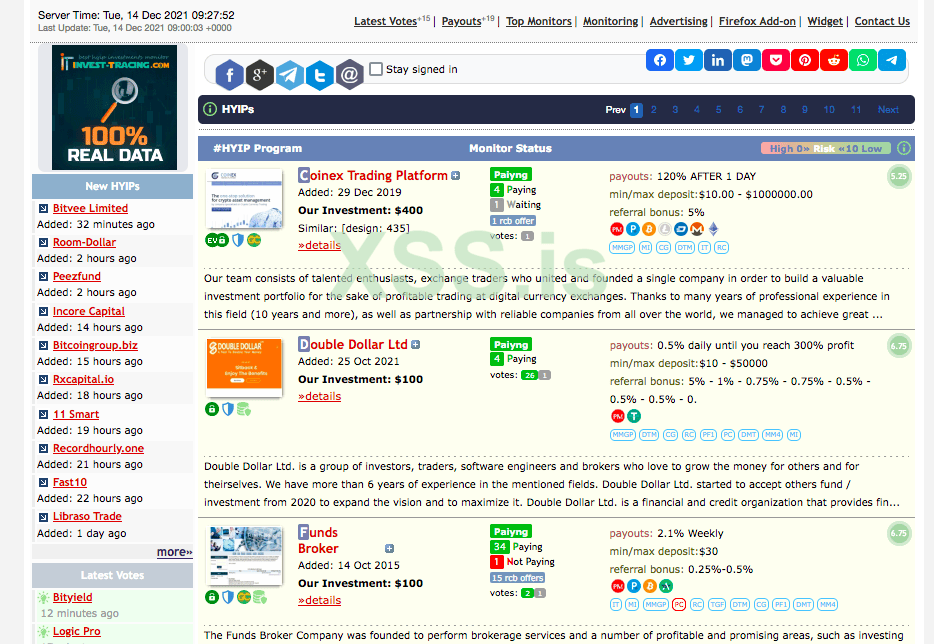The height and width of the screenshot is (644, 934).
Task: Open Bitvee Limited in New HYIPs
Action: pyautogui.click(x=91, y=208)
